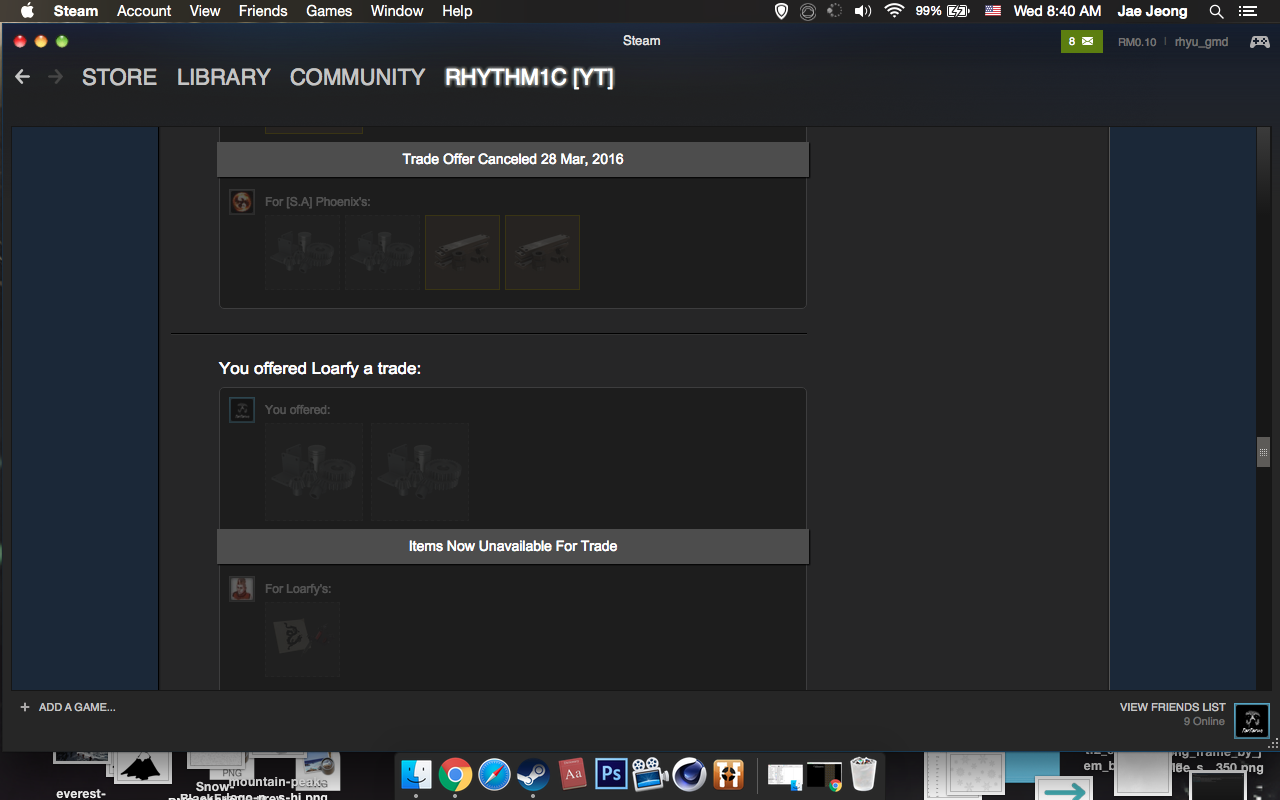Viewport: 1280px width, 800px height.
Task: Open the STORE tab
Action: [119, 77]
